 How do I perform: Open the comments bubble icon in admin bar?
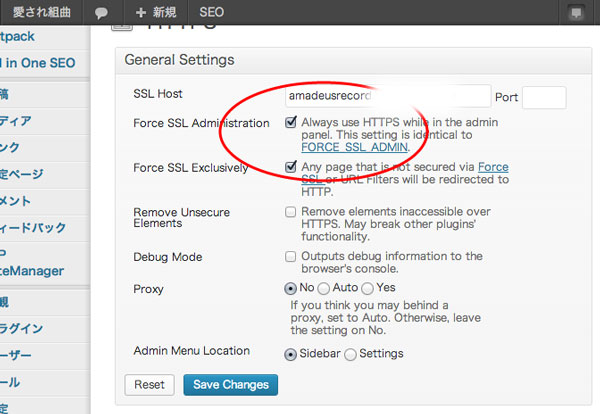tap(101, 13)
